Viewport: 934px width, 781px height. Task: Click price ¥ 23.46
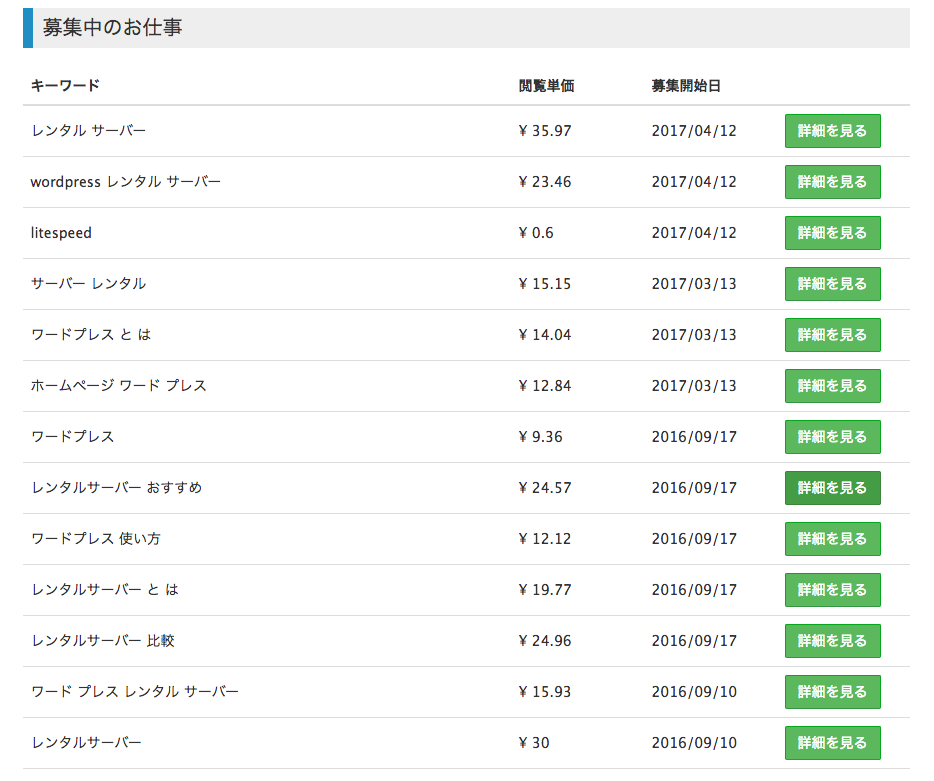(x=544, y=182)
